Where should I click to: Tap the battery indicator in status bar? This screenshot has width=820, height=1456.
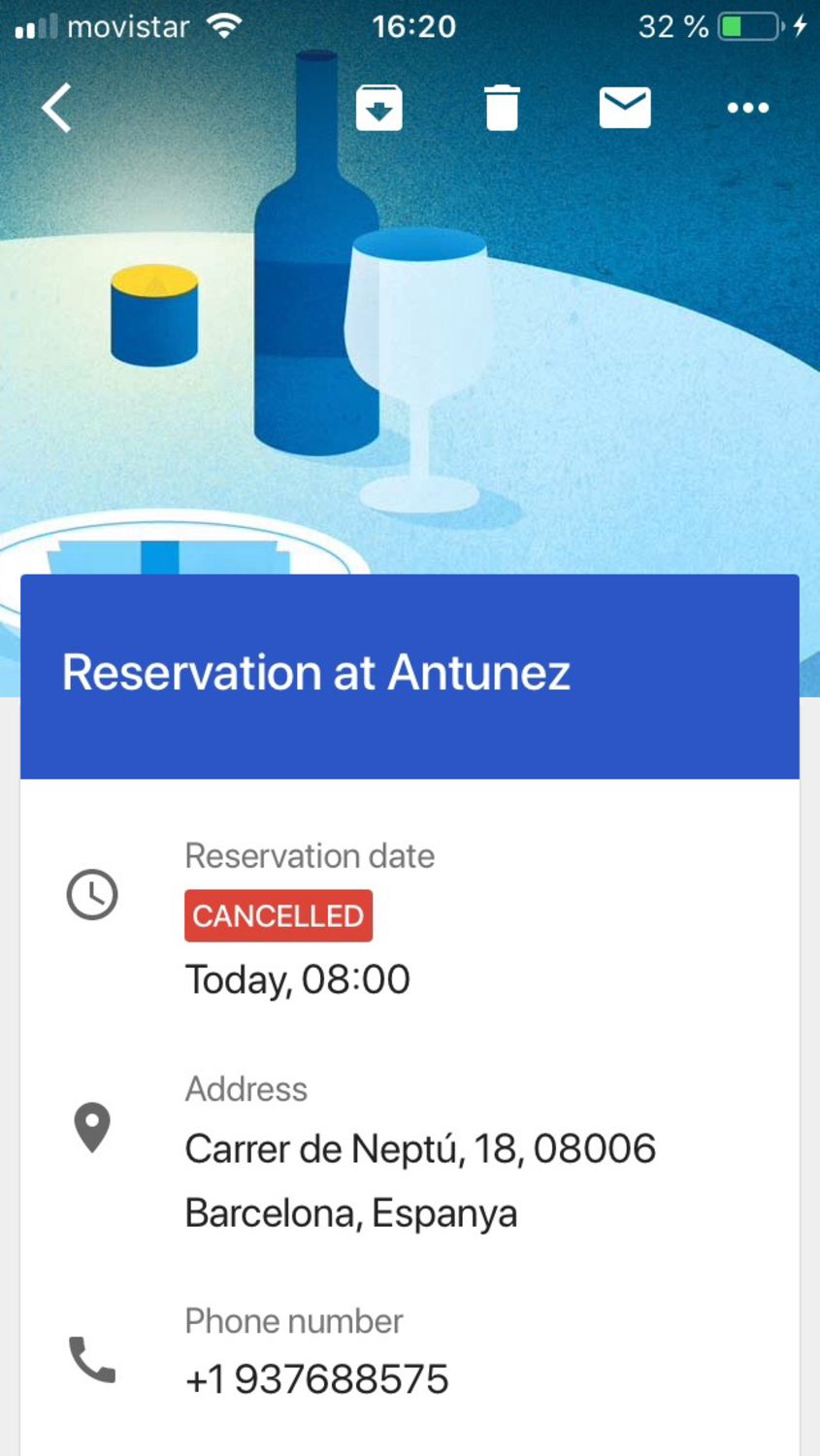751,26
